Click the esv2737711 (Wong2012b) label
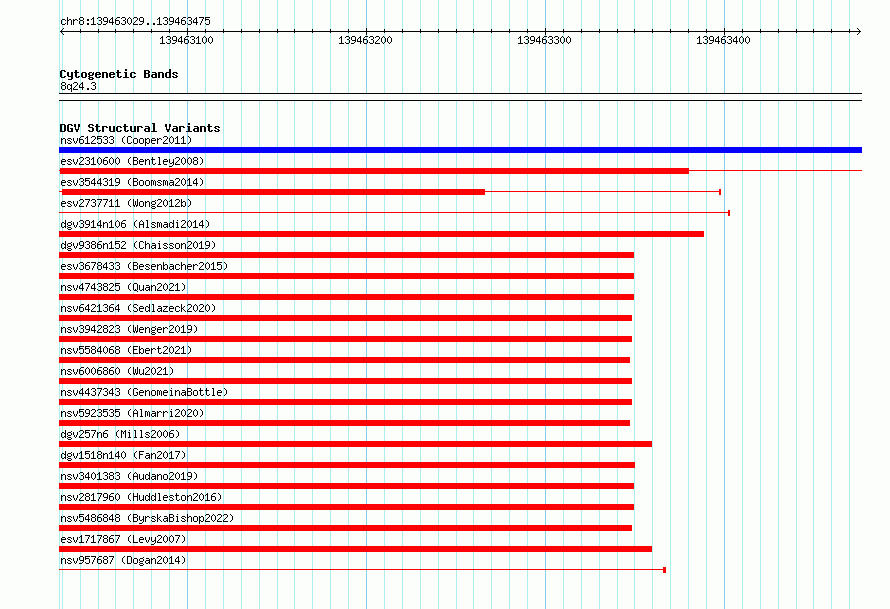Viewport: 890px width, 609px height. [126, 203]
